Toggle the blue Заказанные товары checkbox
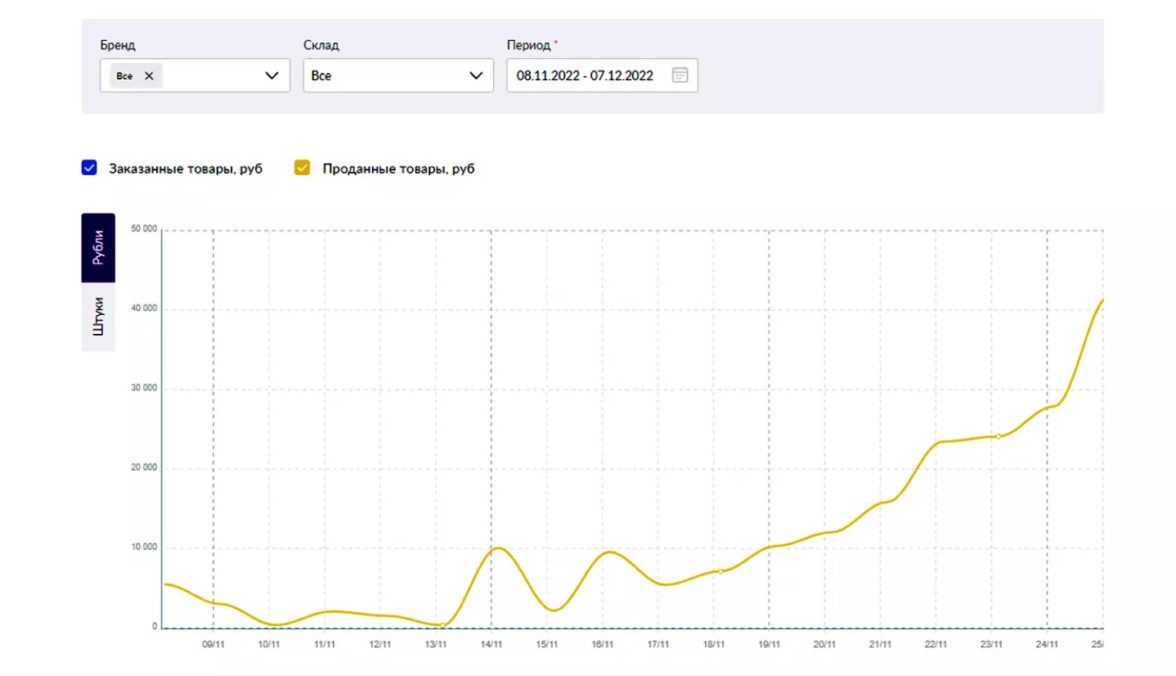The width and height of the screenshot is (1176, 676). pyautogui.click(x=89, y=168)
